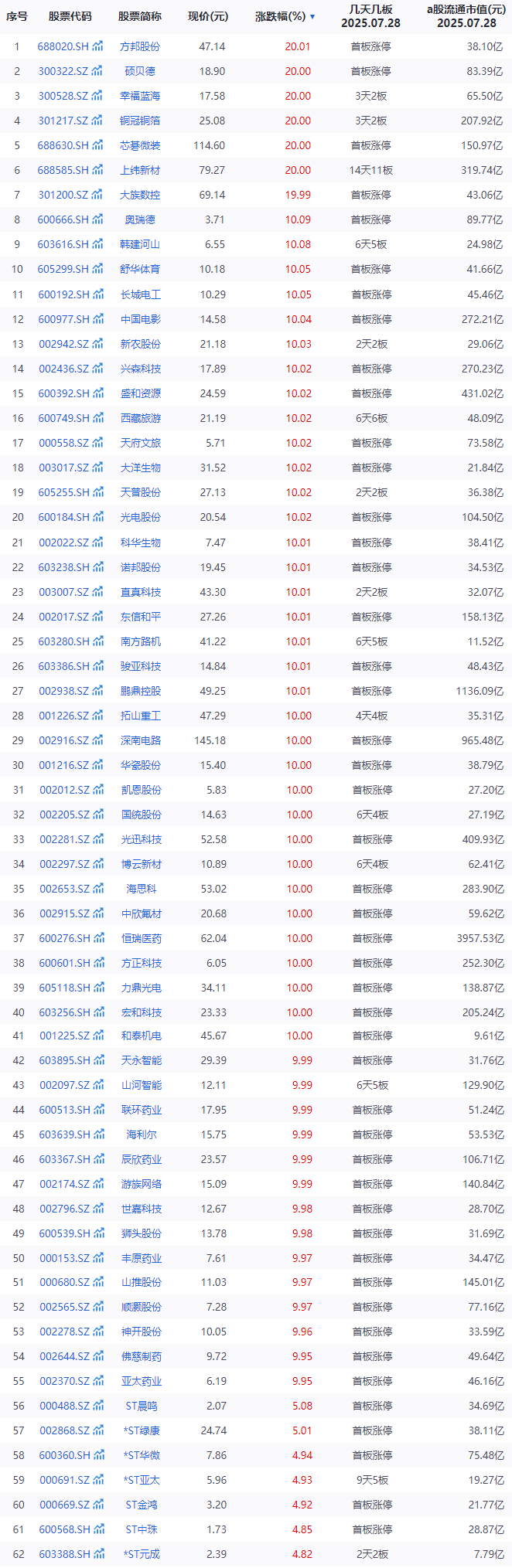Open the chart icon next to 600977.SH
The width and height of the screenshot is (512, 1568).
click(x=97, y=319)
